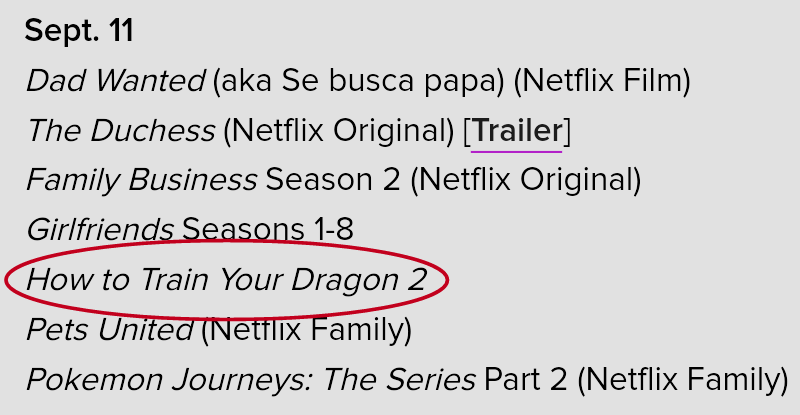Select the "Pets United" title
The height and width of the screenshot is (415, 800).
coord(110,329)
